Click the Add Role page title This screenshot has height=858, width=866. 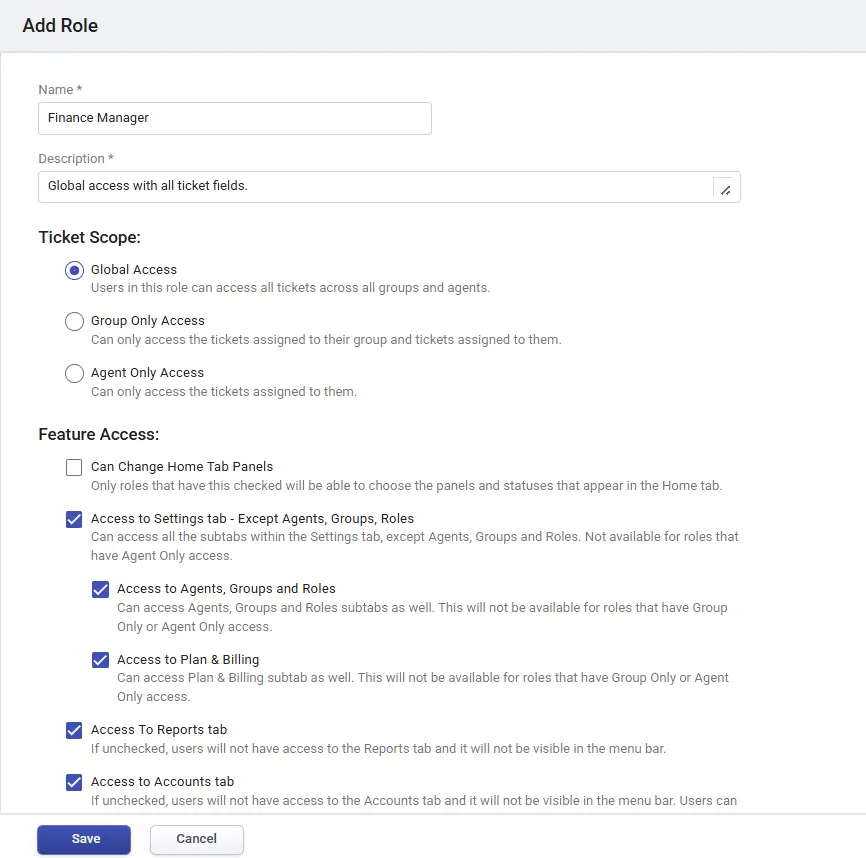60,26
